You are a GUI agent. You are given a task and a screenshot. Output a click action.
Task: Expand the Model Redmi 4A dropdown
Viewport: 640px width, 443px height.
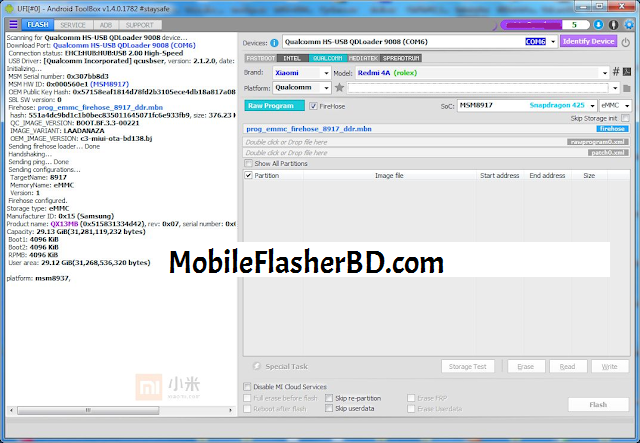click(x=604, y=73)
